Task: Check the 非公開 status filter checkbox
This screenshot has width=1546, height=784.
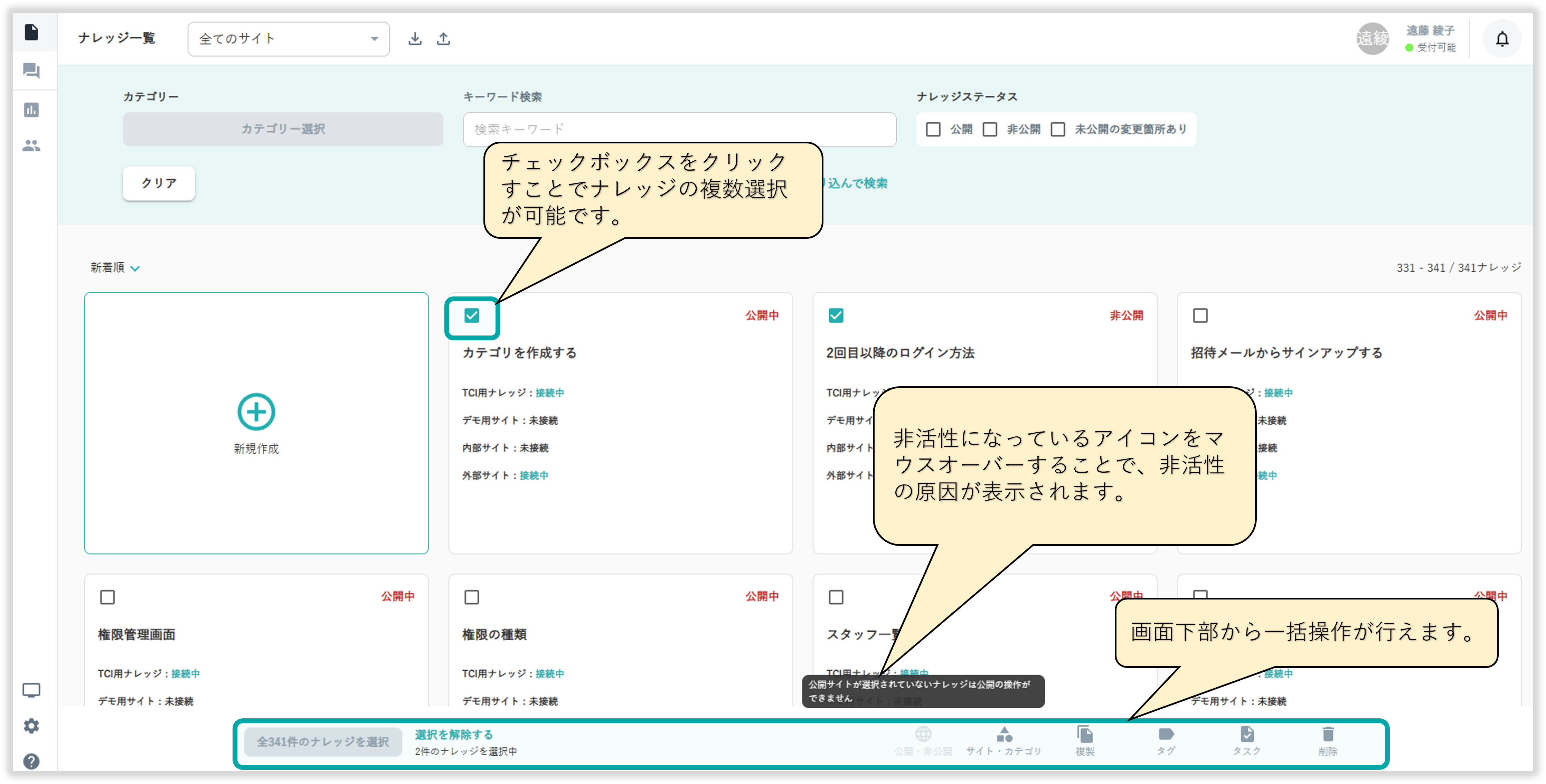Action: pyautogui.click(x=990, y=129)
